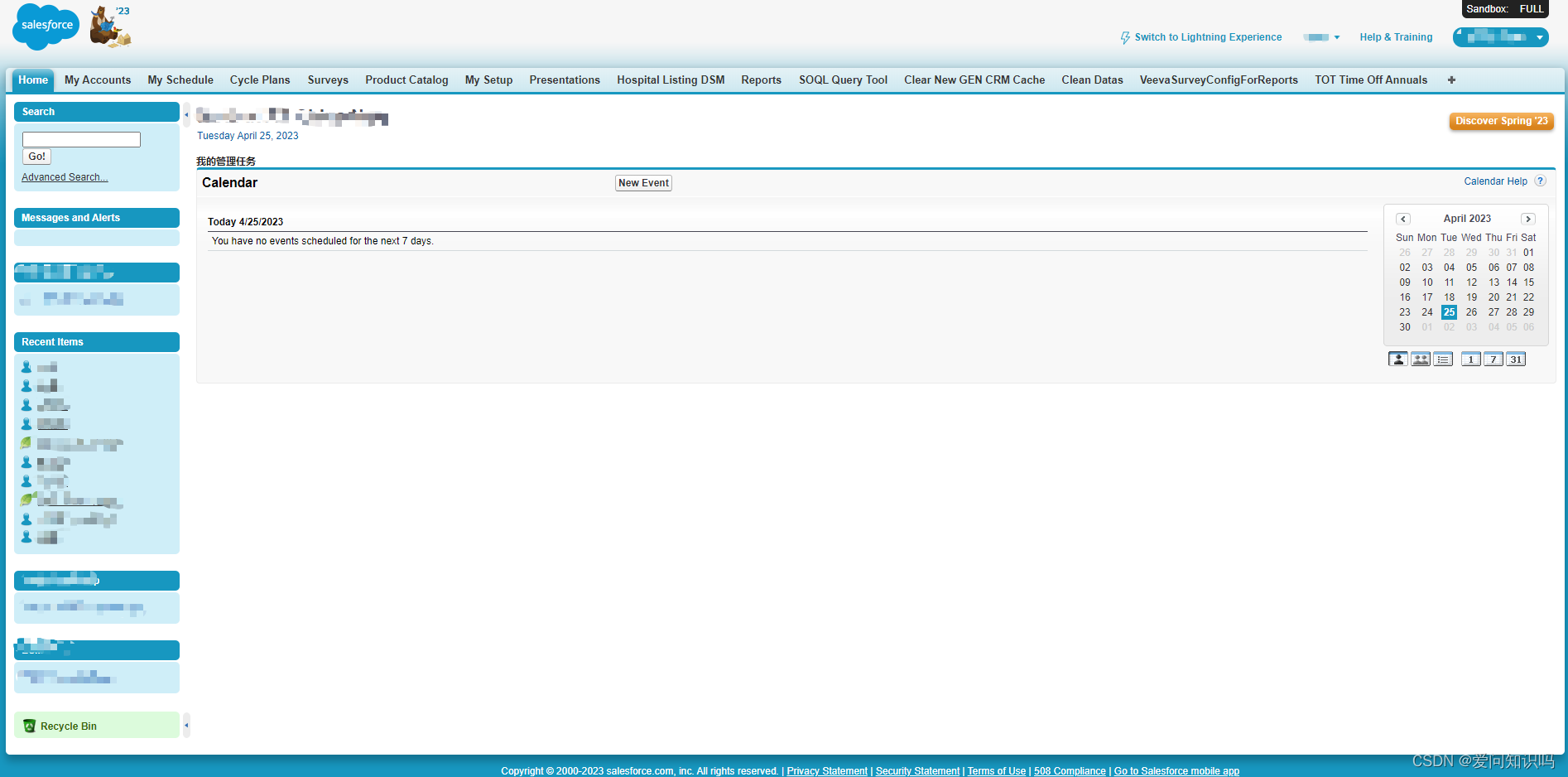Open the TOT Time Off Annuals tab
Screen dimensions: 1568x777
pyautogui.click(x=1371, y=80)
